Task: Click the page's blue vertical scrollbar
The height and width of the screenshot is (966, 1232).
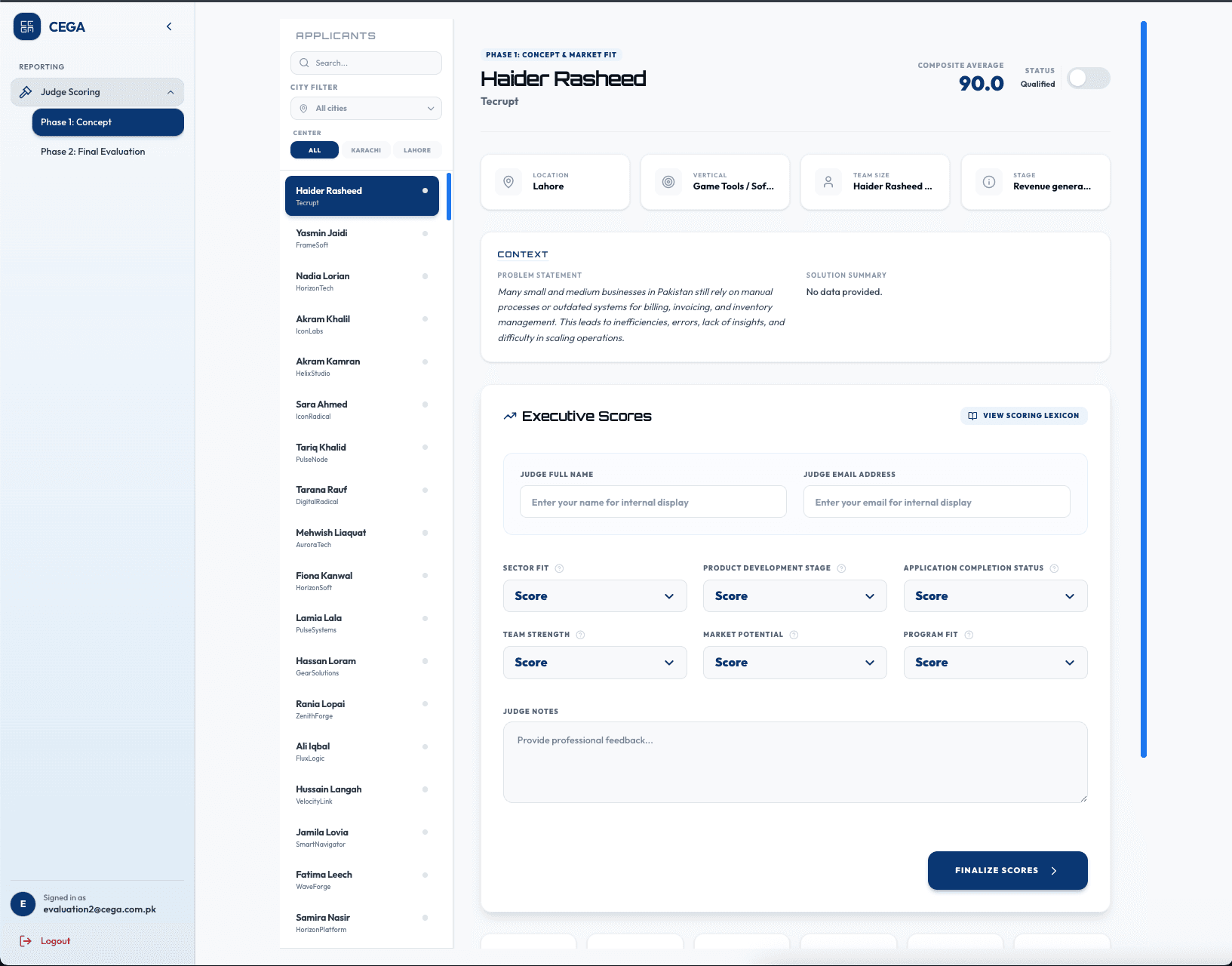Action: click(1144, 389)
